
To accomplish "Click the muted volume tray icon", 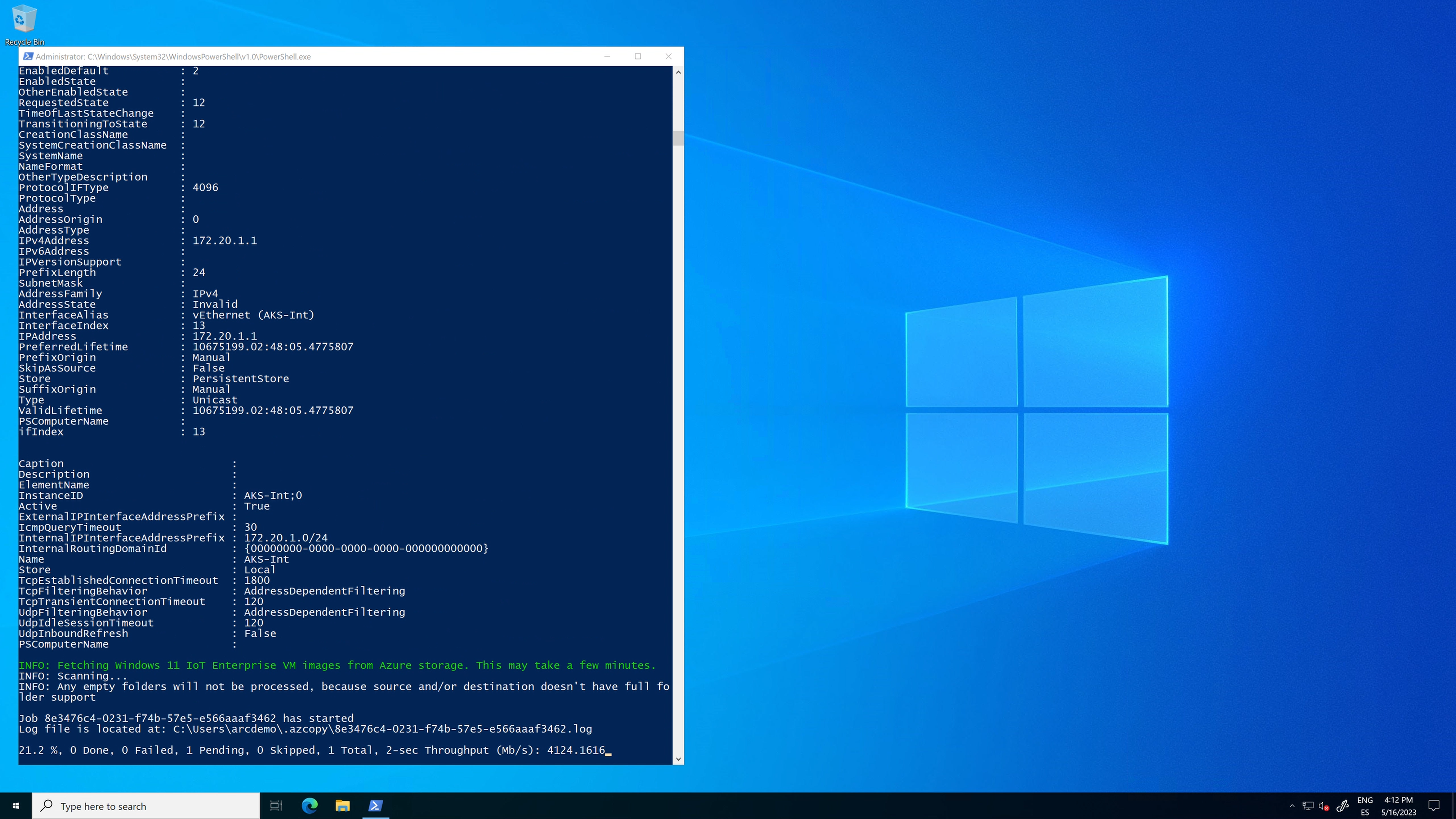I will click(1324, 806).
